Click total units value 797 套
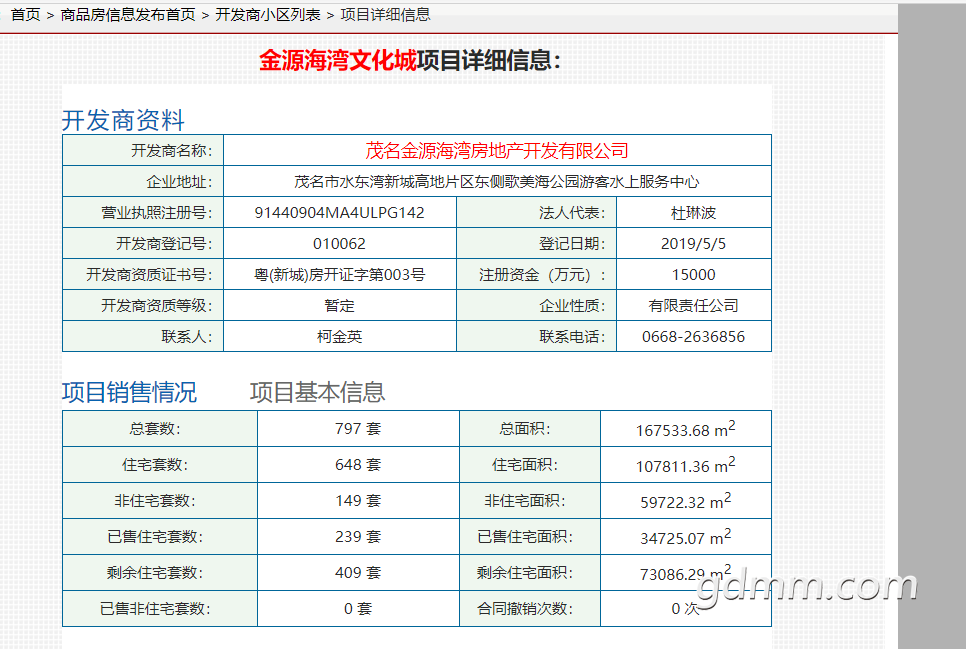 pos(358,428)
